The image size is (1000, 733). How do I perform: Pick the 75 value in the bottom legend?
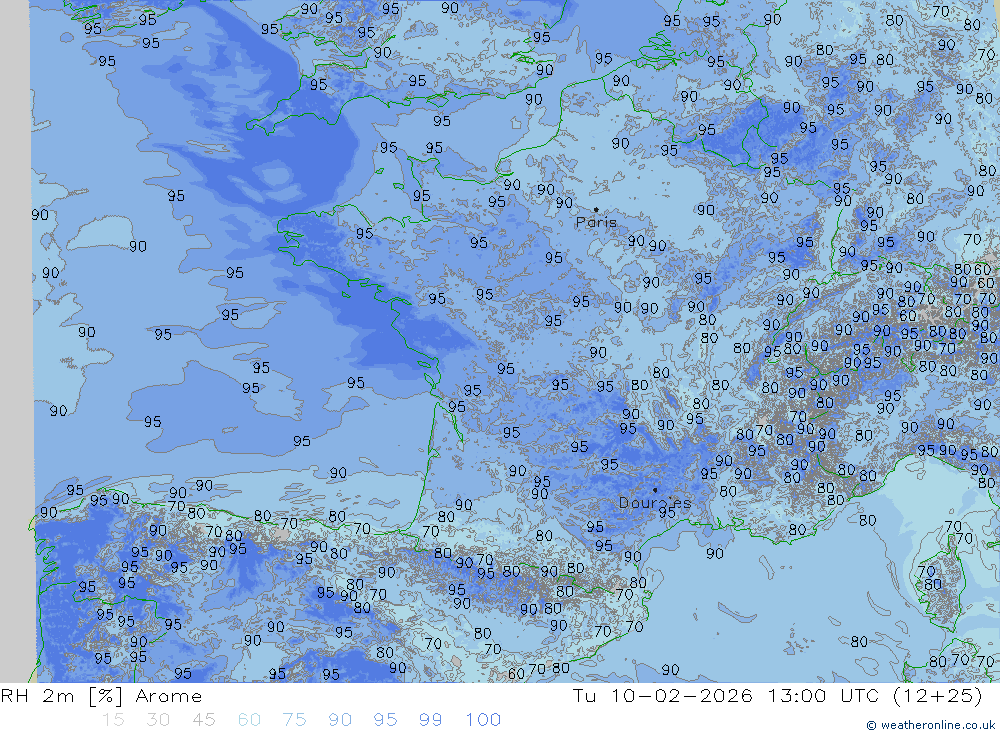[295, 720]
